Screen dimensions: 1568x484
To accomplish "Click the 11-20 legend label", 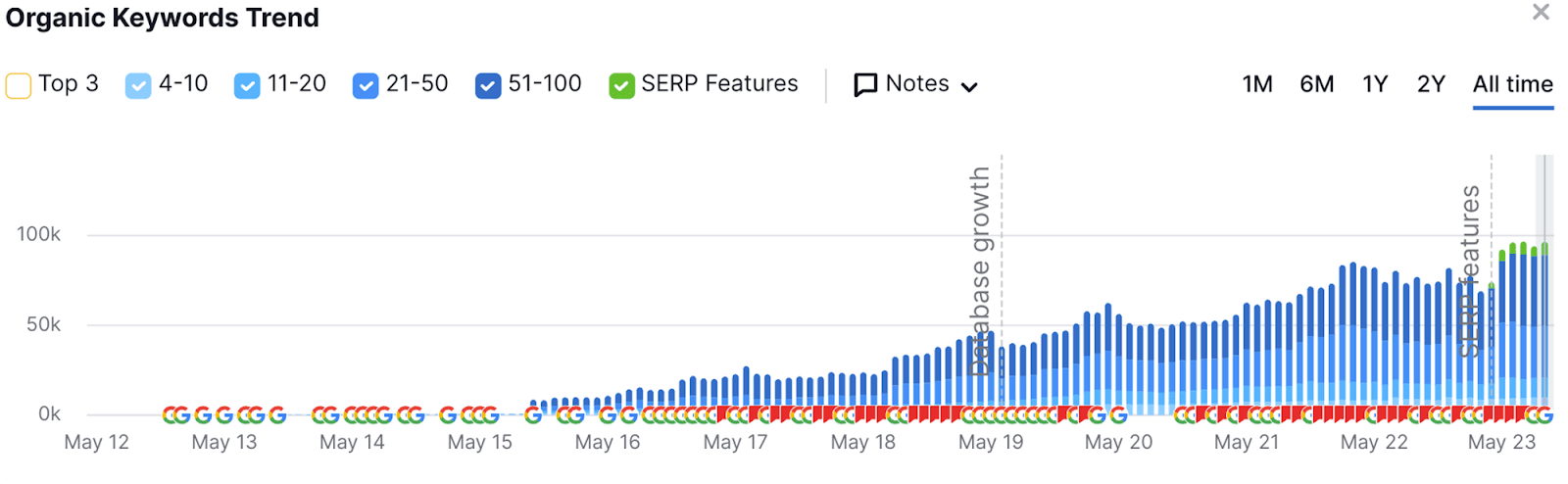I will [x=296, y=84].
